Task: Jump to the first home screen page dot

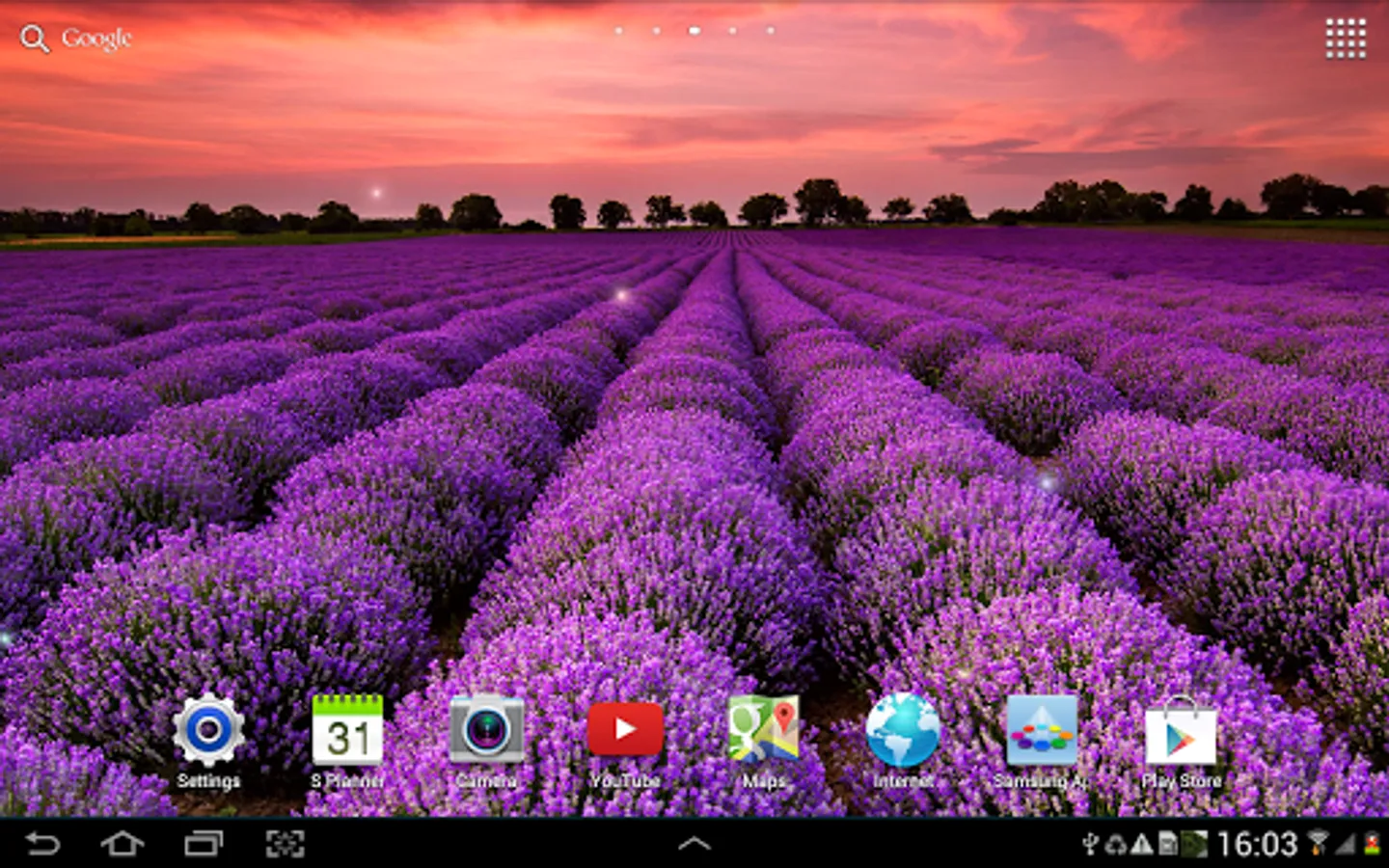Action: [x=618, y=31]
